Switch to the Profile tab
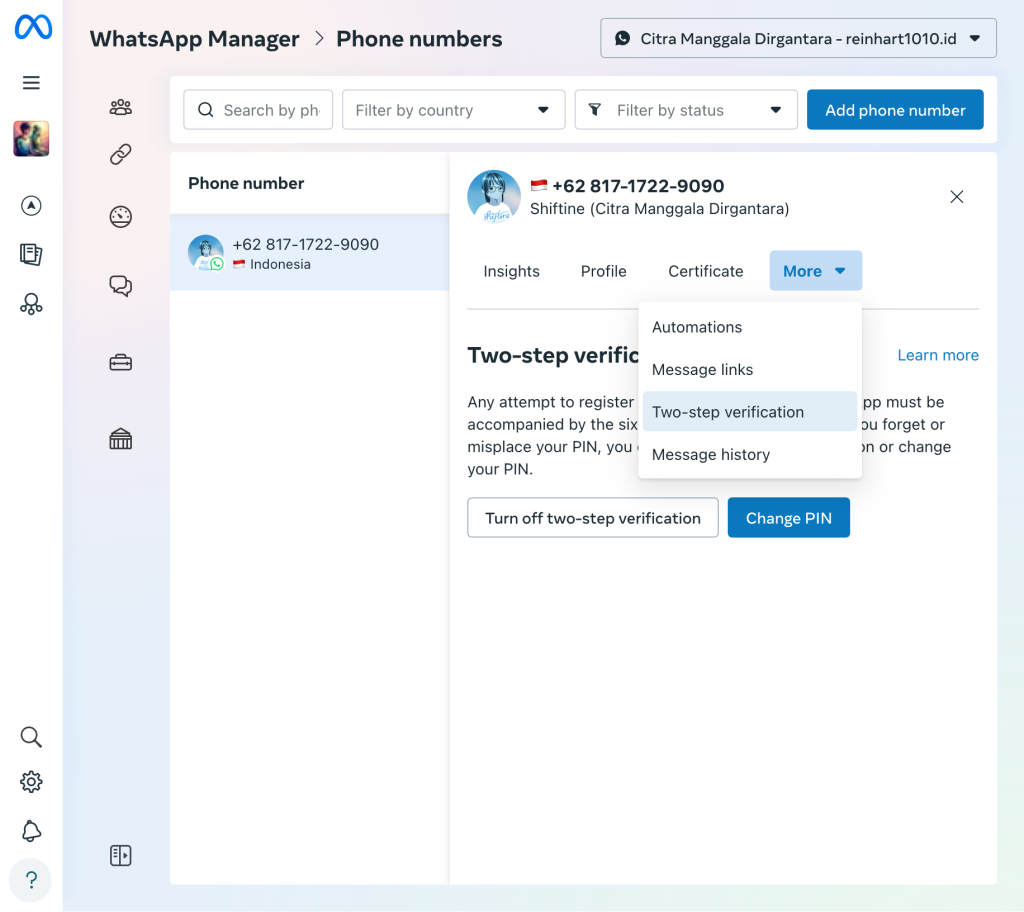 [x=603, y=270]
